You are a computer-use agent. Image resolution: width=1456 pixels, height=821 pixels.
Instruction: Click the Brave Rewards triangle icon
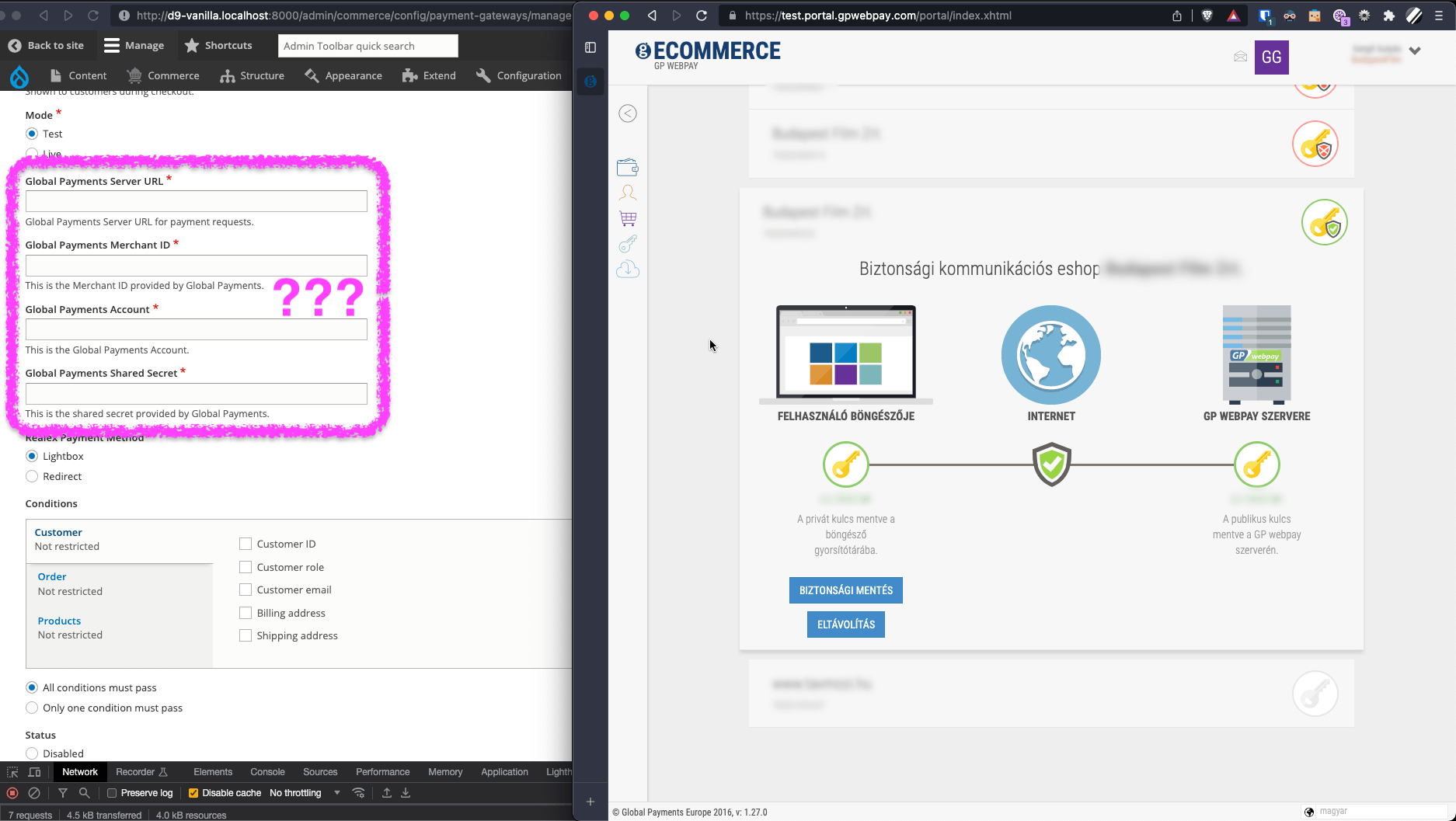pyautogui.click(x=1233, y=16)
